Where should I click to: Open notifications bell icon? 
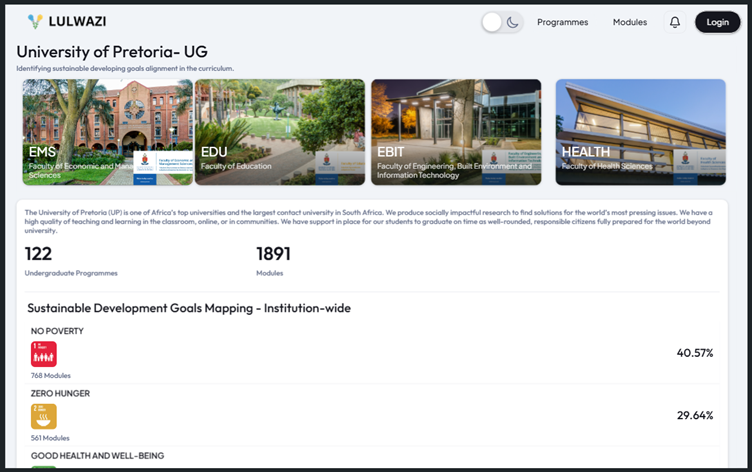(x=675, y=22)
